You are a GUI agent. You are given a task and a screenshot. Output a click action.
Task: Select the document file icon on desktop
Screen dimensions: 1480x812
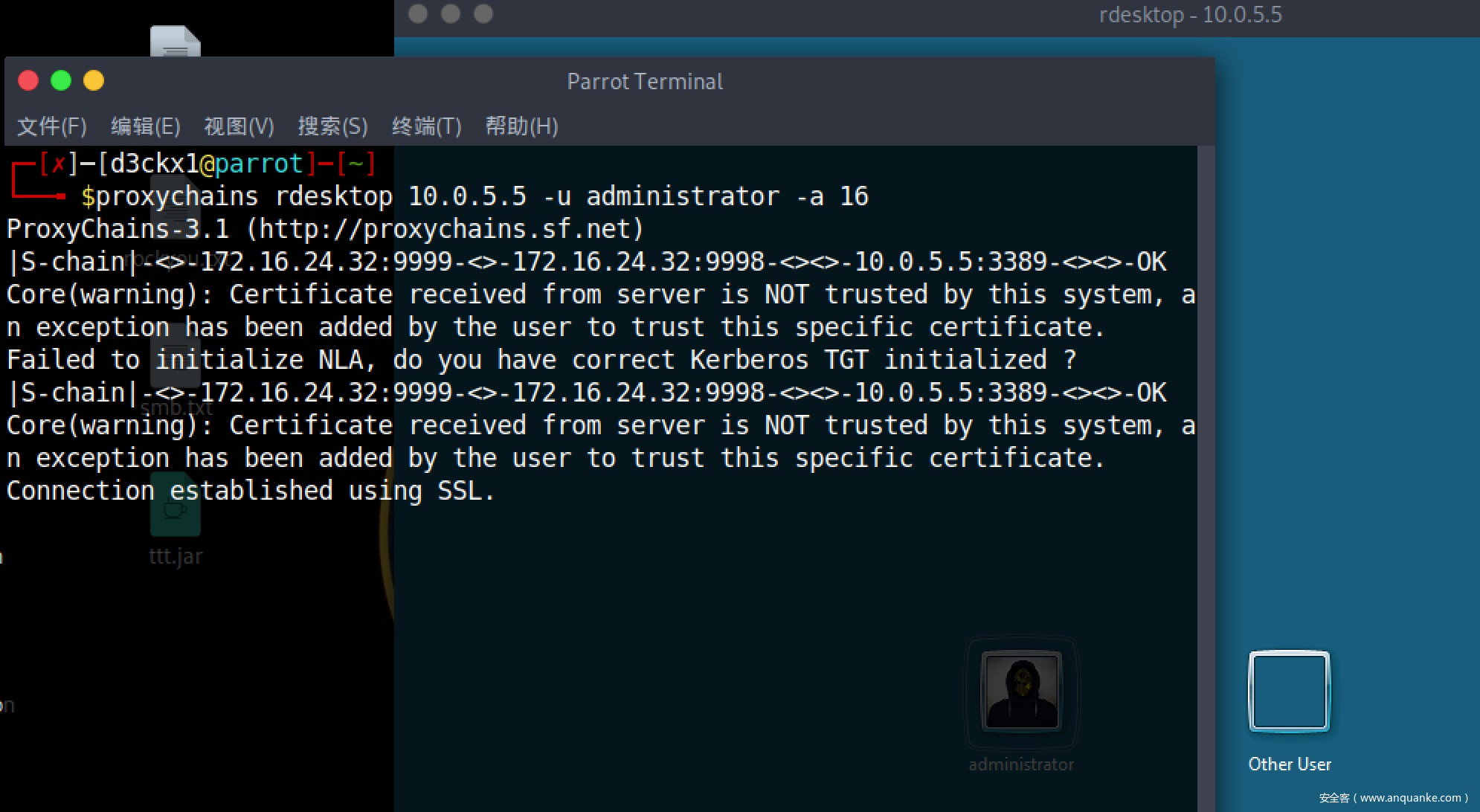pos(175,42)
